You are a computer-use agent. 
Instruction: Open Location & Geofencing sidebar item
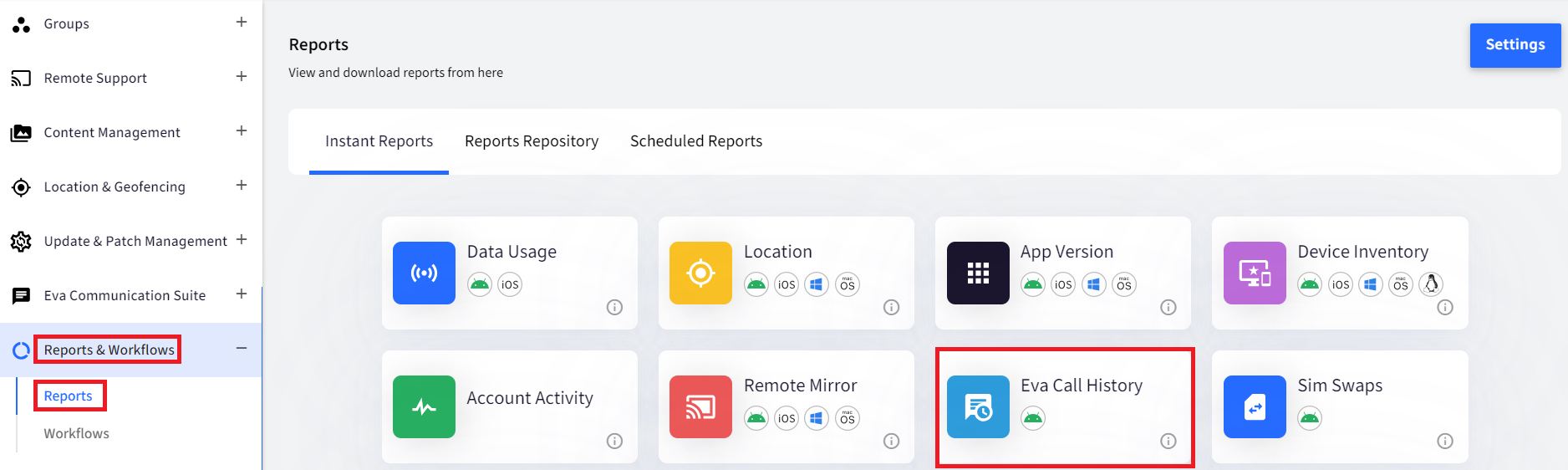(x=115, y=186)
